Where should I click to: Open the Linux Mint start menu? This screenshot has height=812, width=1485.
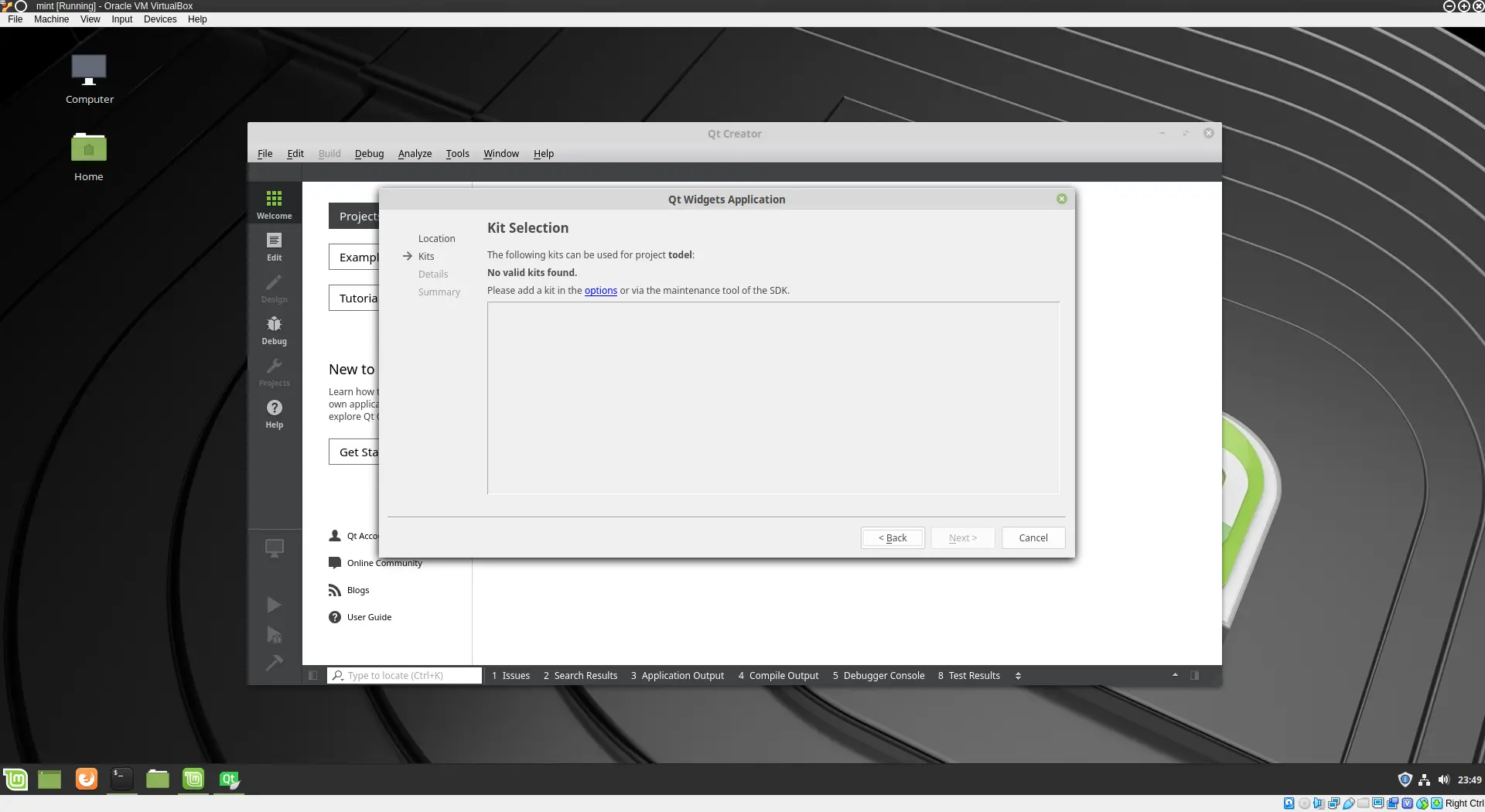pos(15,780)
